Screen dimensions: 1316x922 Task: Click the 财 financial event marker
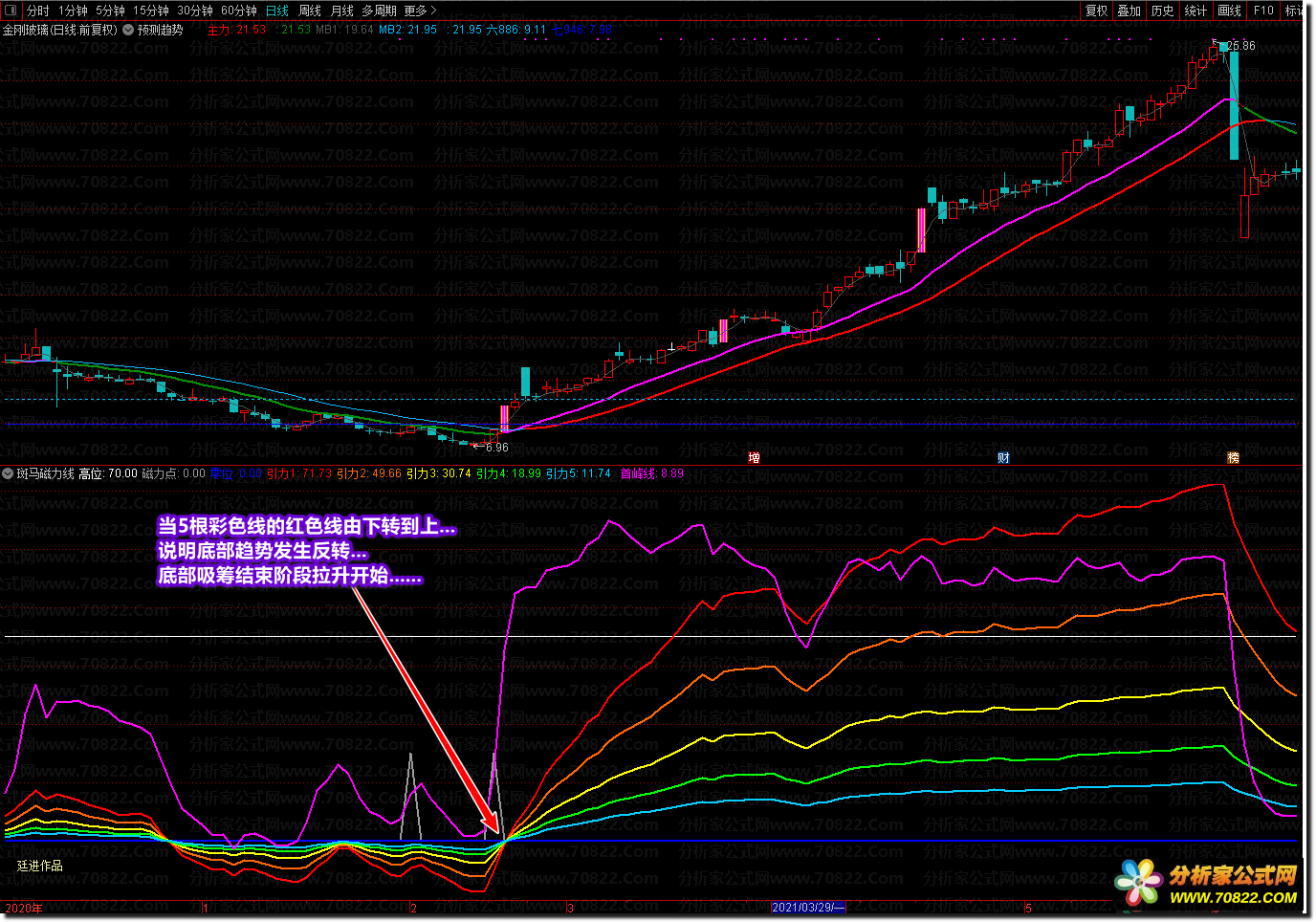click(1003, 458)
